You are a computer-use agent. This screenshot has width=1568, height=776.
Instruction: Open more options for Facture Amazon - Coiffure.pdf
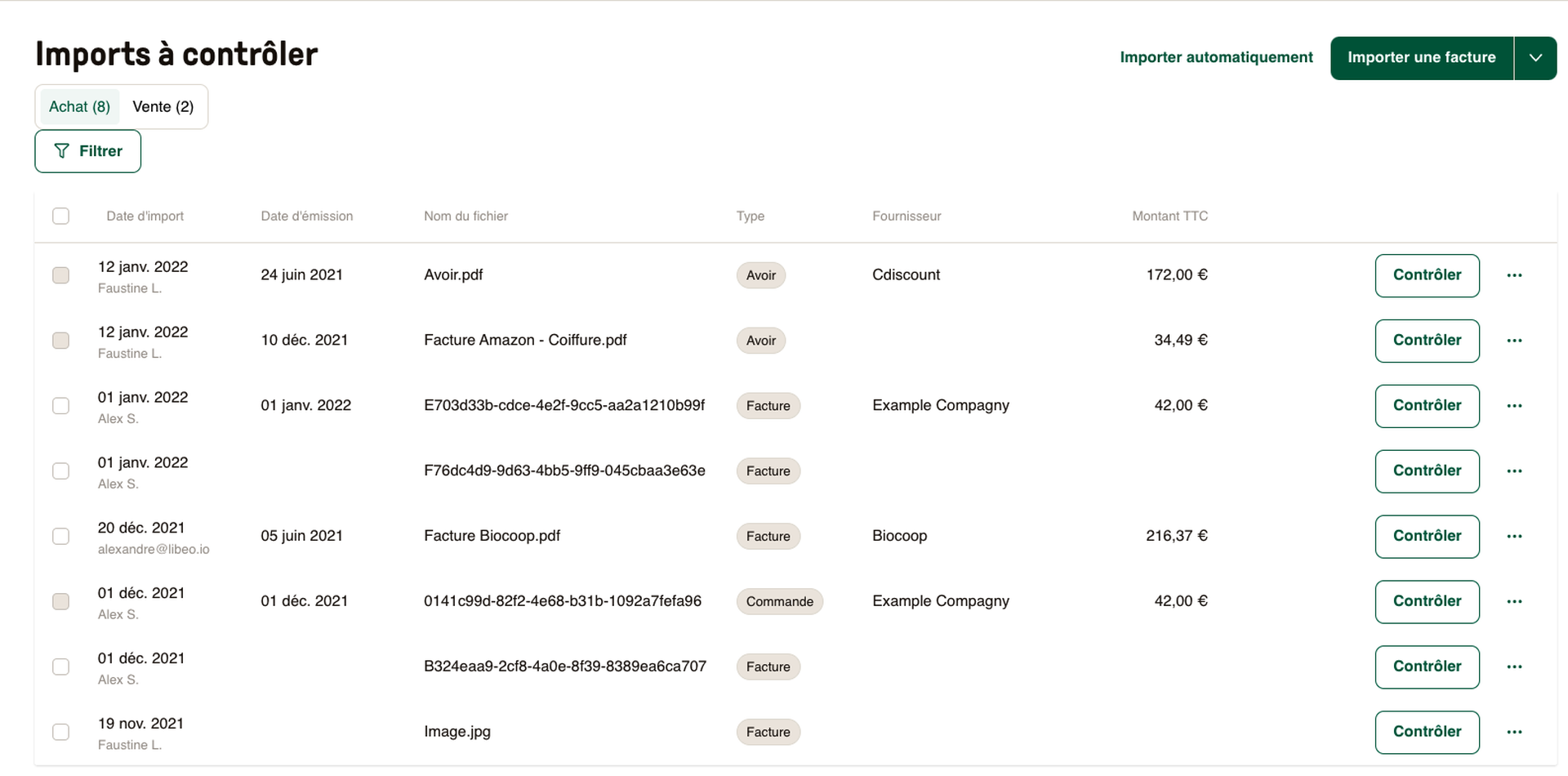tap(1514, 341)
